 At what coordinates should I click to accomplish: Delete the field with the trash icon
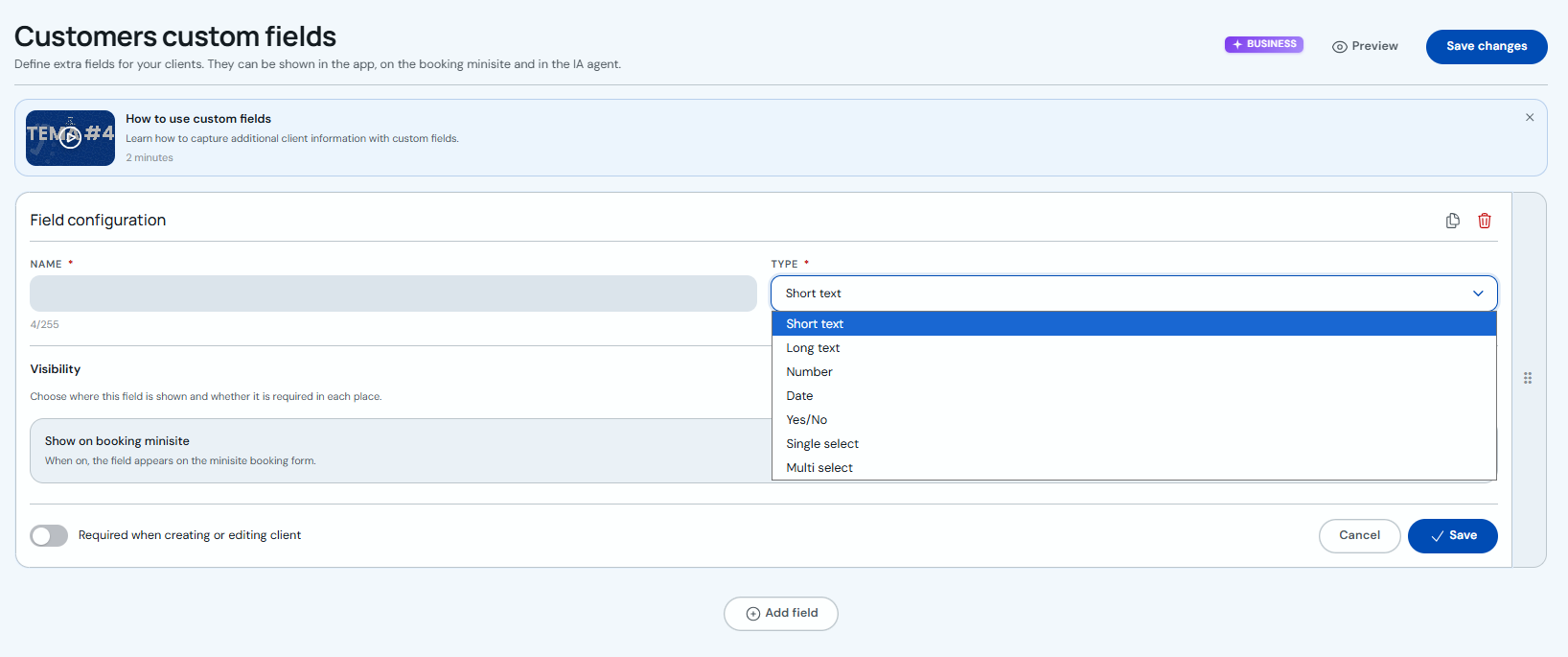[1485, 221]
